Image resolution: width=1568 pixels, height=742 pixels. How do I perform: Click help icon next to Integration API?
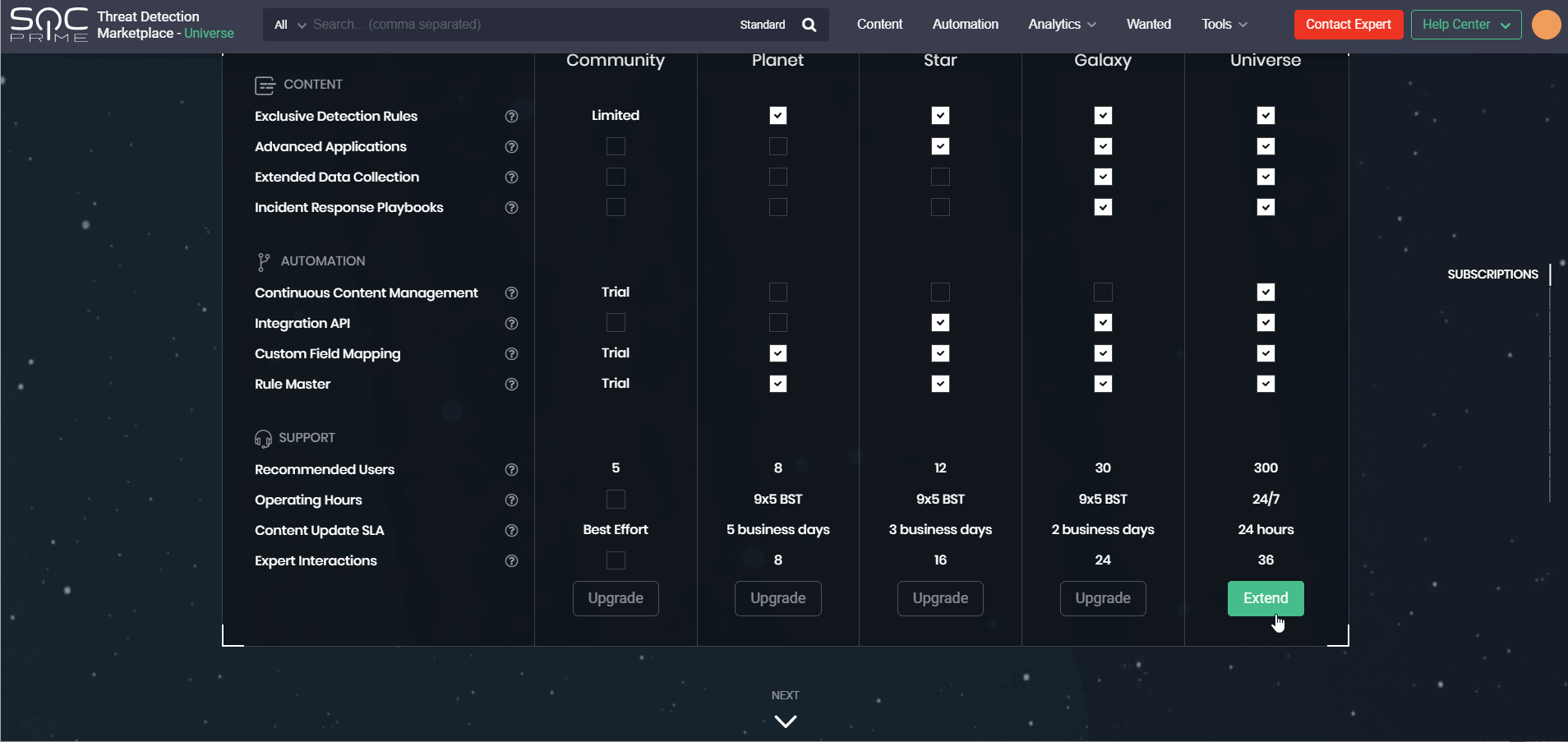point(511,324)
